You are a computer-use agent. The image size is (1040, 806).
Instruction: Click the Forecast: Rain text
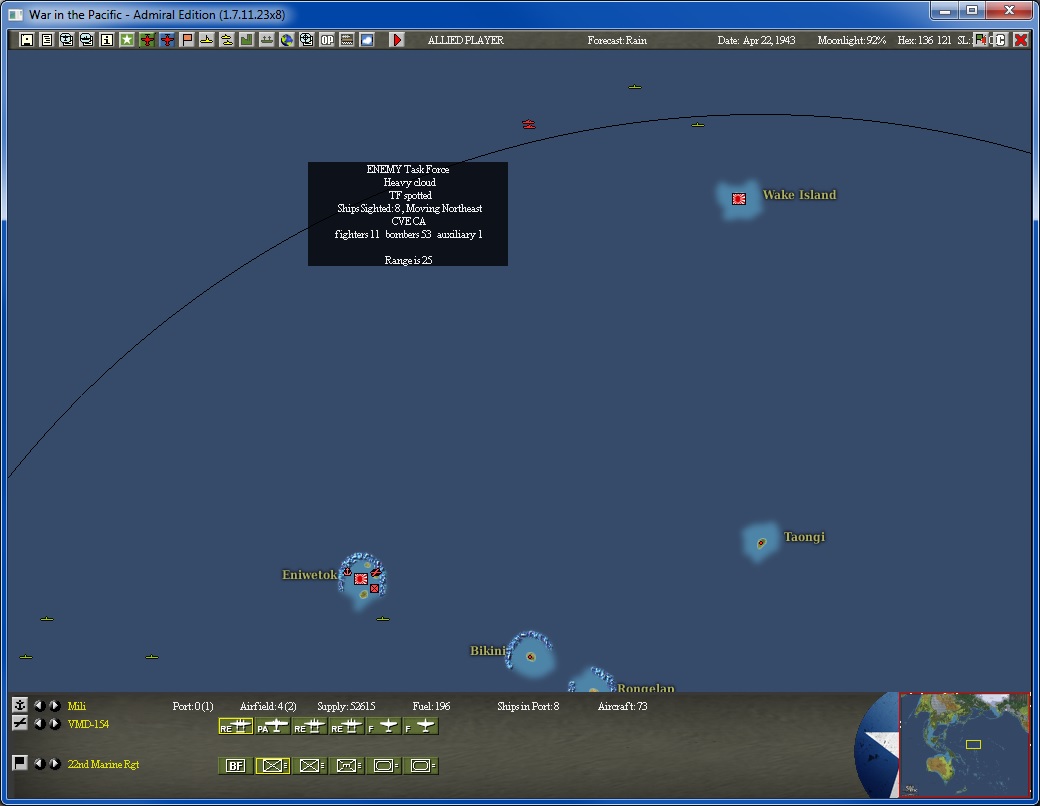(x=617, y=40)
